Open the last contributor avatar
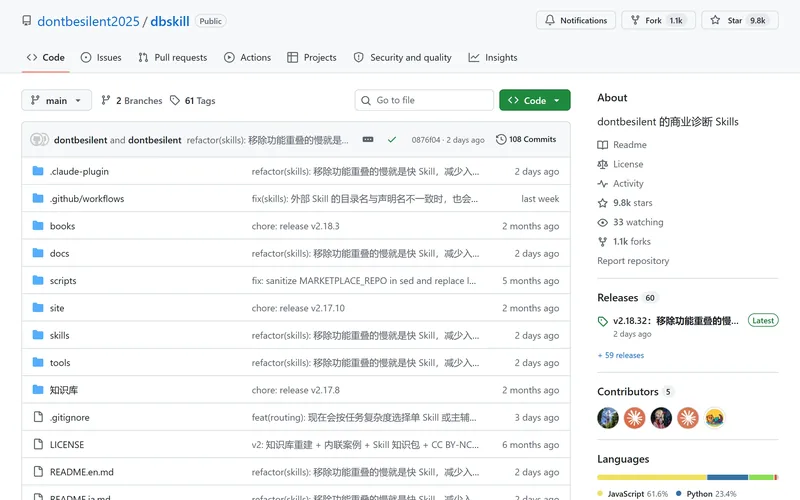Screen dimensions: 800x500 click(714, 418)
